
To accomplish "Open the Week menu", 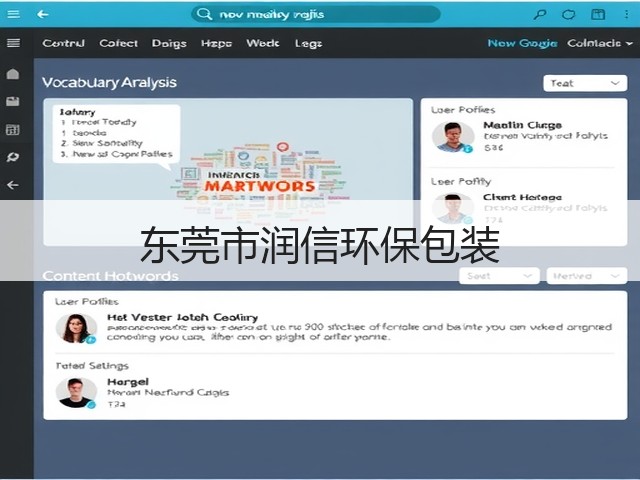I will (262, 43).
